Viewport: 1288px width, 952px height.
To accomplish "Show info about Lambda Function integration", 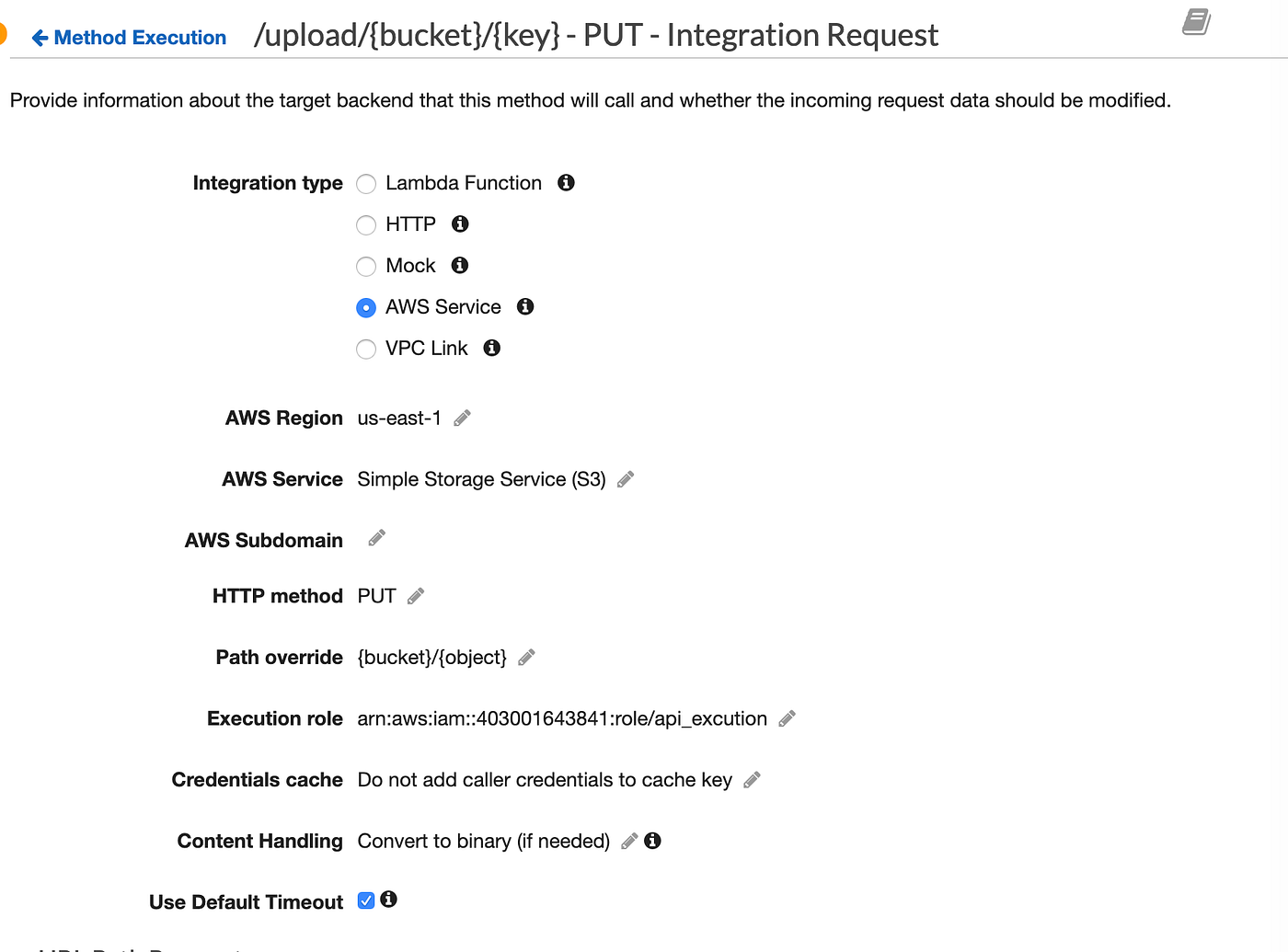I will point(566,183).
